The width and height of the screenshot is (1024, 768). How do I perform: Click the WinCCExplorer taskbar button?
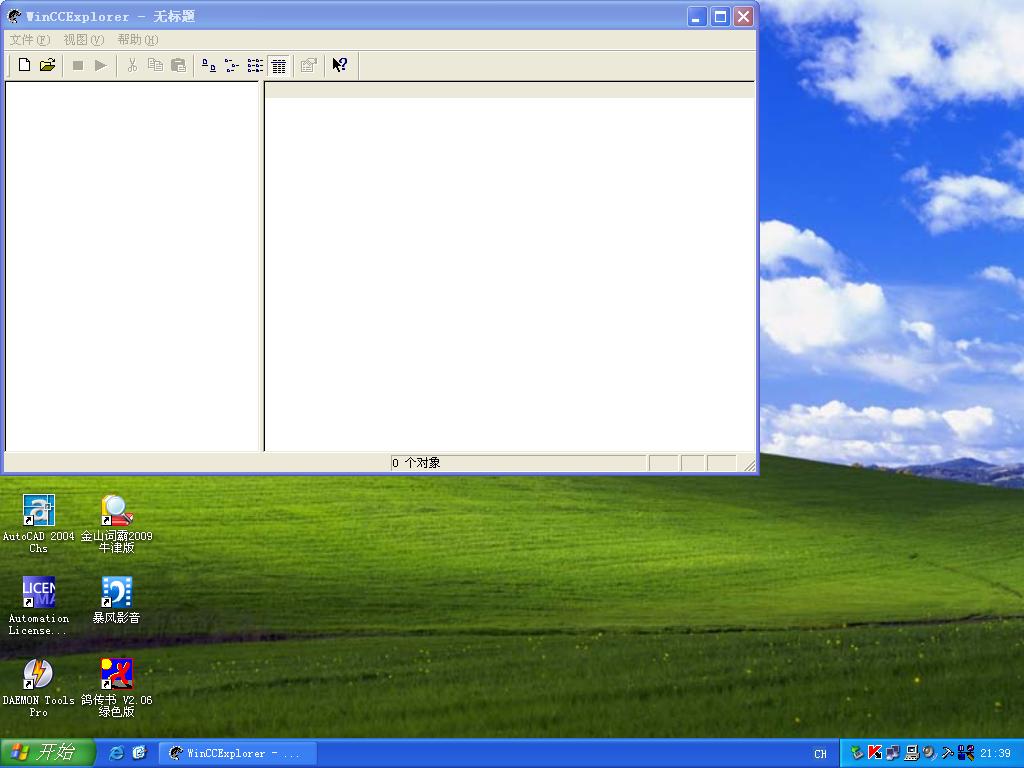pos(238,754)
